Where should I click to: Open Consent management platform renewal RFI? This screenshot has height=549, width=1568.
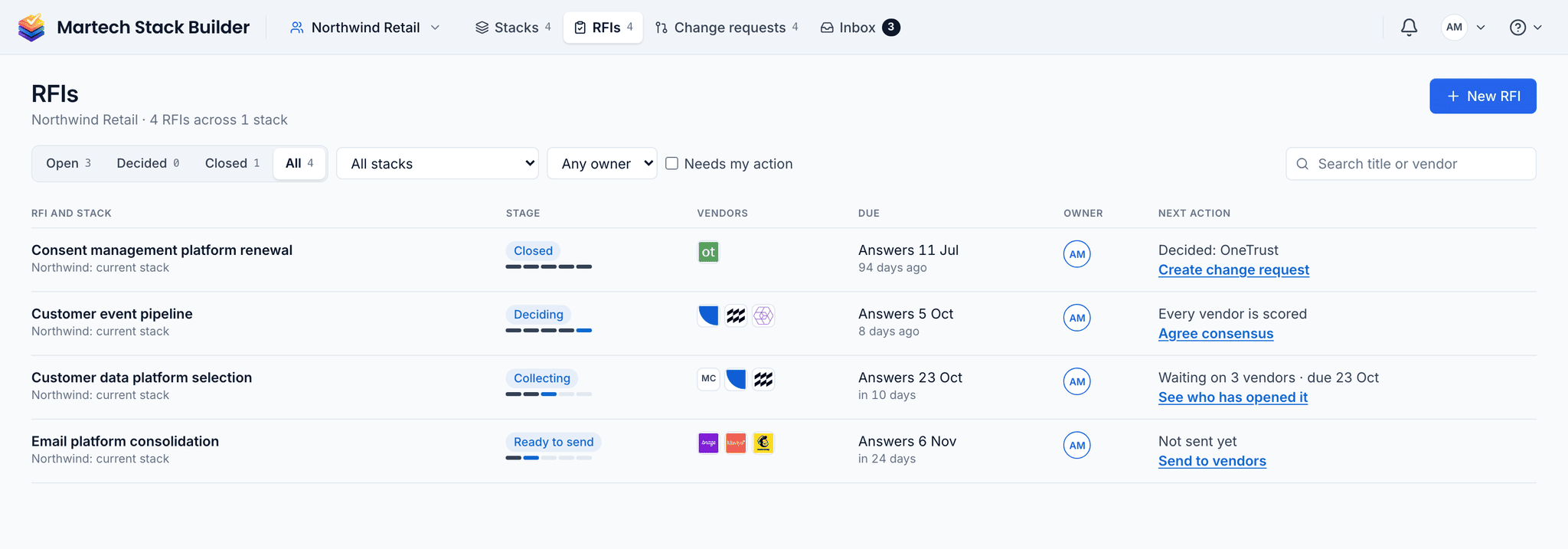pos(162,250)
